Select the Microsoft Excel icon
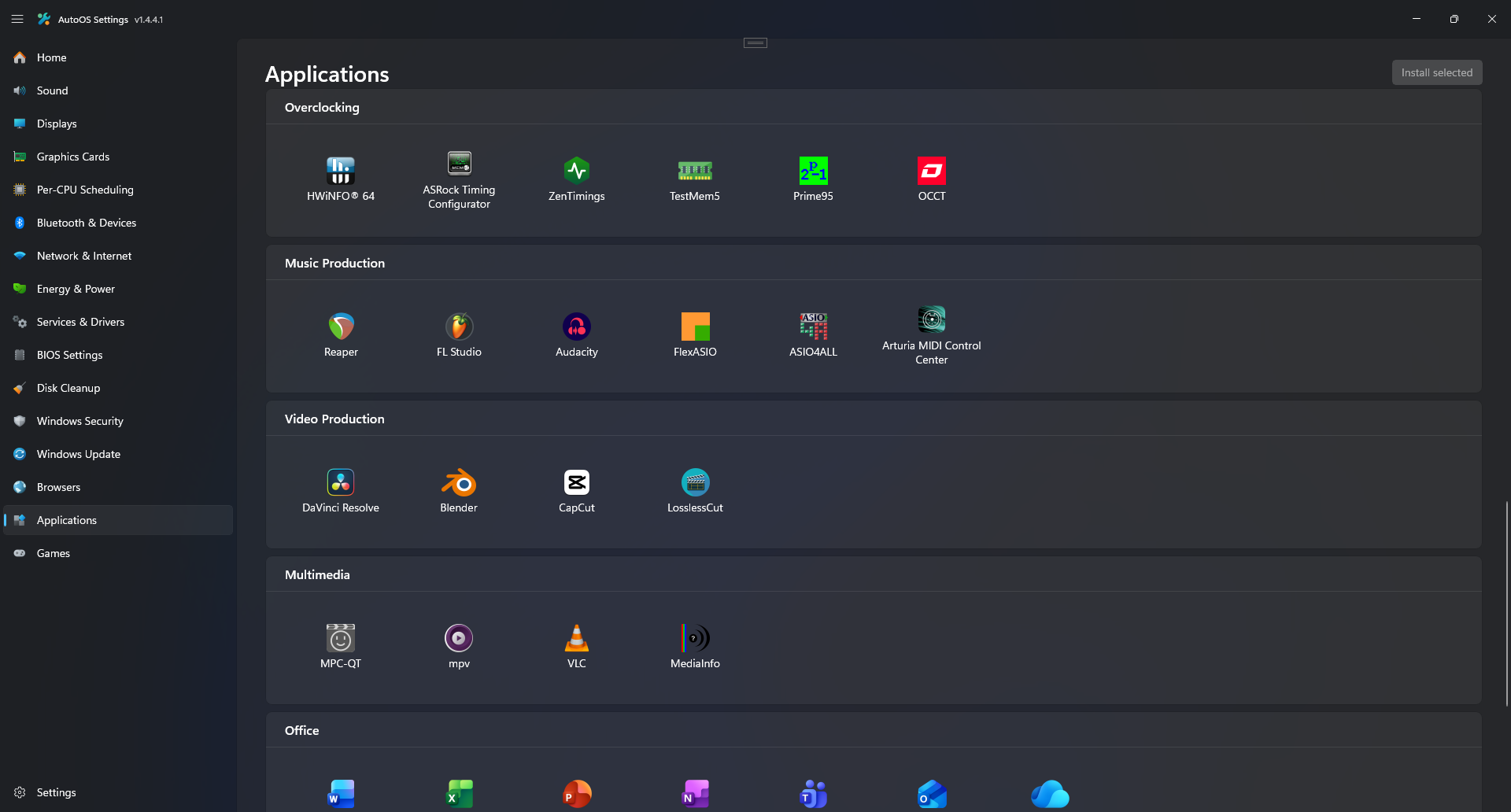Screen dimensions: 1511x812 pos(459,794)
